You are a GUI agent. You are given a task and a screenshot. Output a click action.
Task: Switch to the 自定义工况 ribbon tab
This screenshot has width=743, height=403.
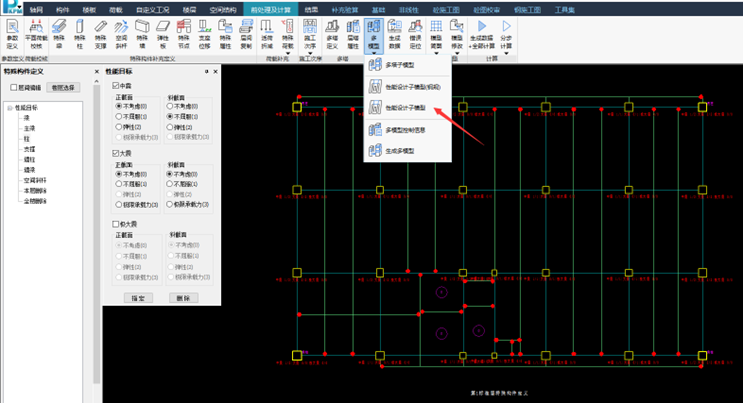(153, 9)
